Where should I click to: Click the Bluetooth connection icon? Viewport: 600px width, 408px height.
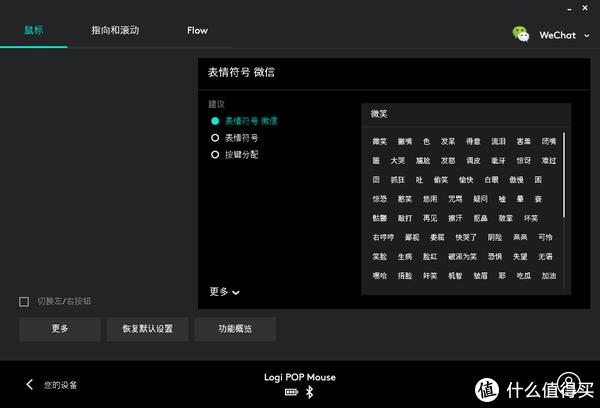[310, 392]
